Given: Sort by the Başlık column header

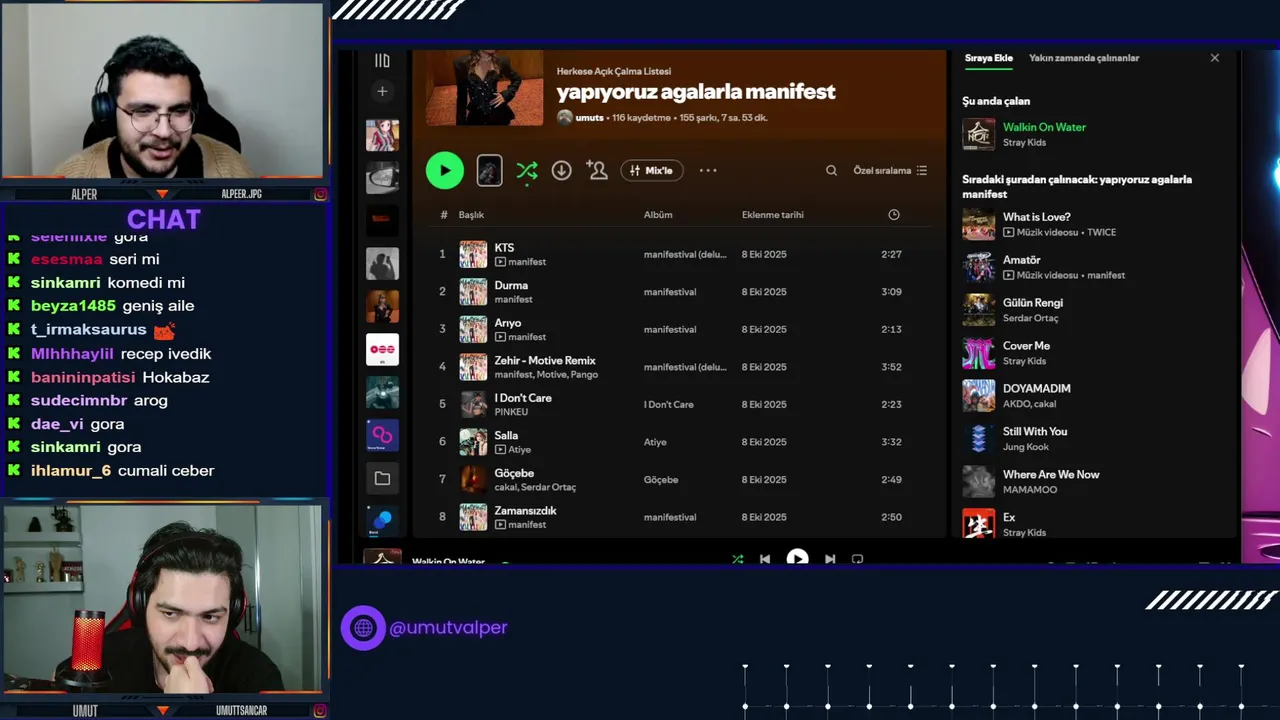Looking at the screenshot, I should 471,215.
